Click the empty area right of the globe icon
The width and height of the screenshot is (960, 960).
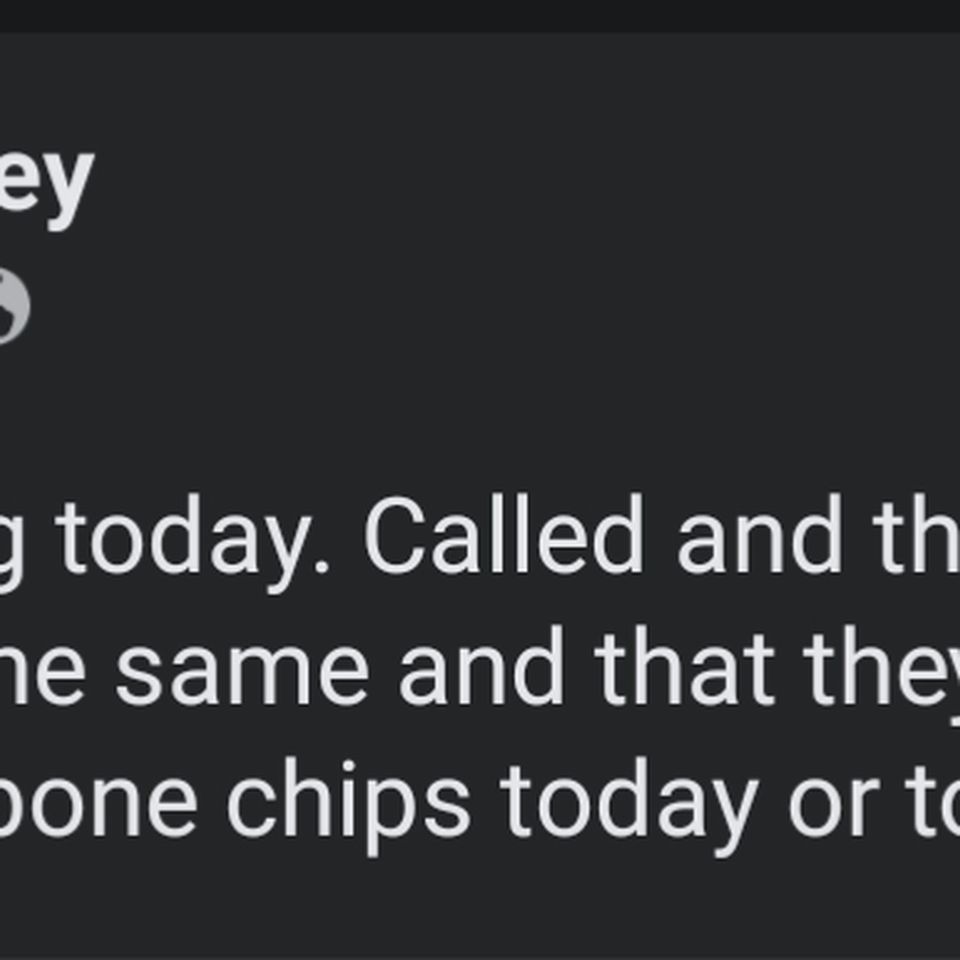point(490,306)
